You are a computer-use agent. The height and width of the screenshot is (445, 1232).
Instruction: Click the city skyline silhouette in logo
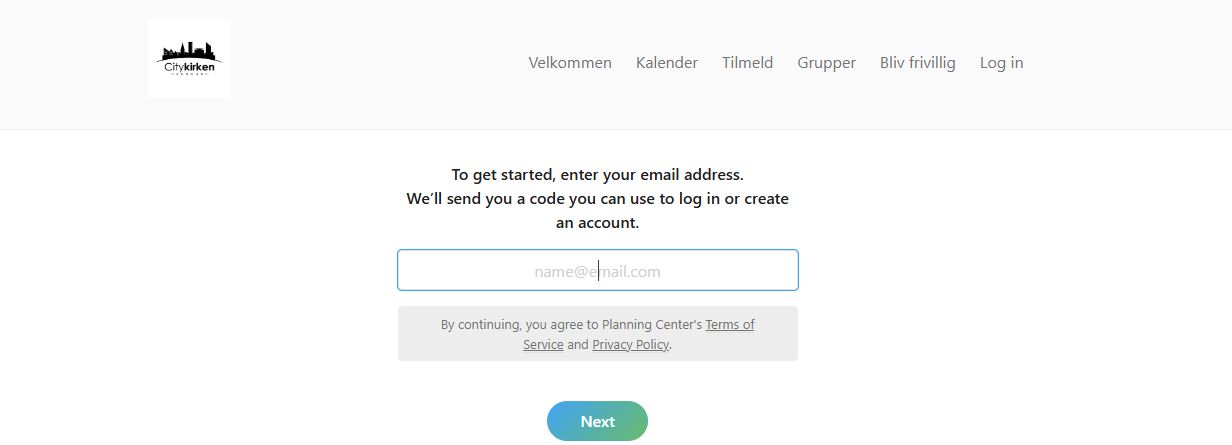pyautogui.click(x=189, y=50)
